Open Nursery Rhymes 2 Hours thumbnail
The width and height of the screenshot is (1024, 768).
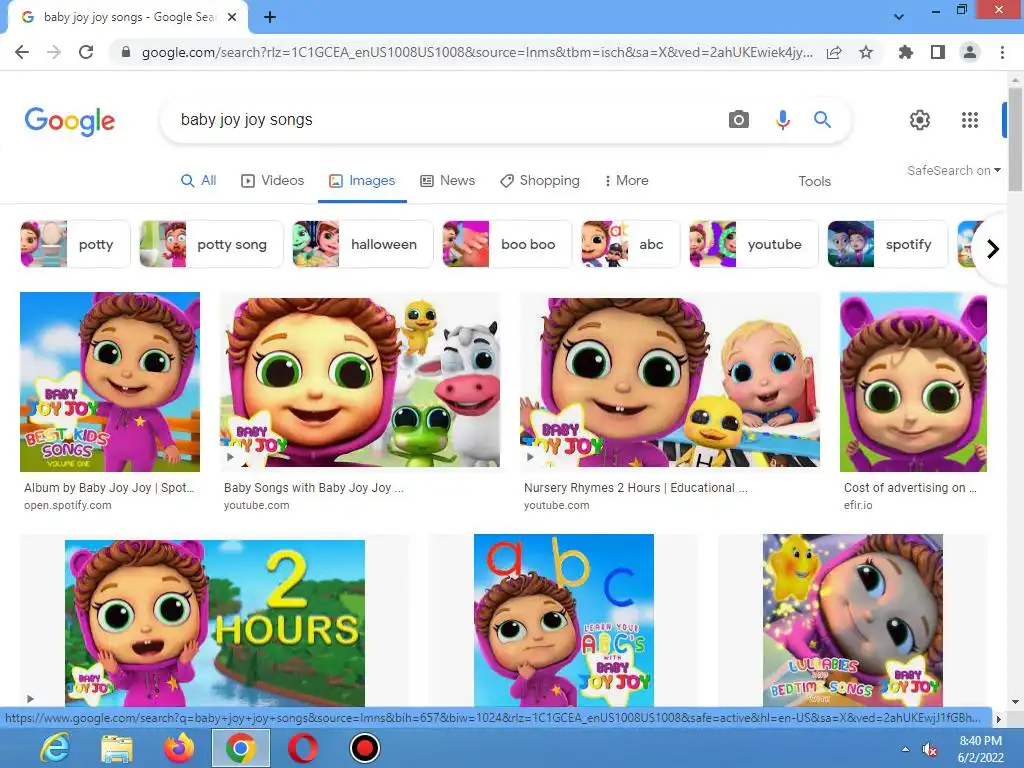click(669, 382)
